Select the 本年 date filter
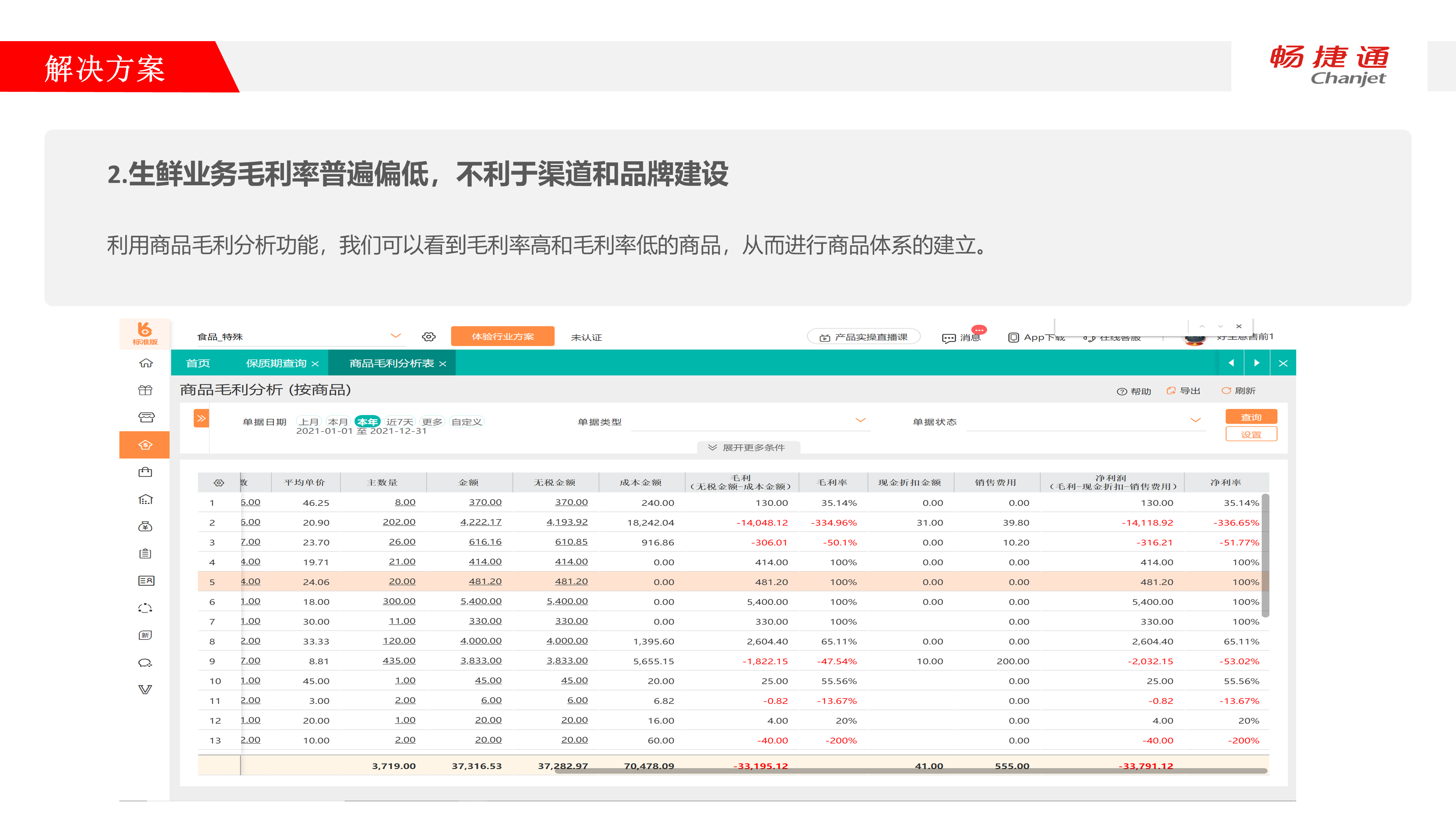 pyautogui.click(x=367, y=422)
